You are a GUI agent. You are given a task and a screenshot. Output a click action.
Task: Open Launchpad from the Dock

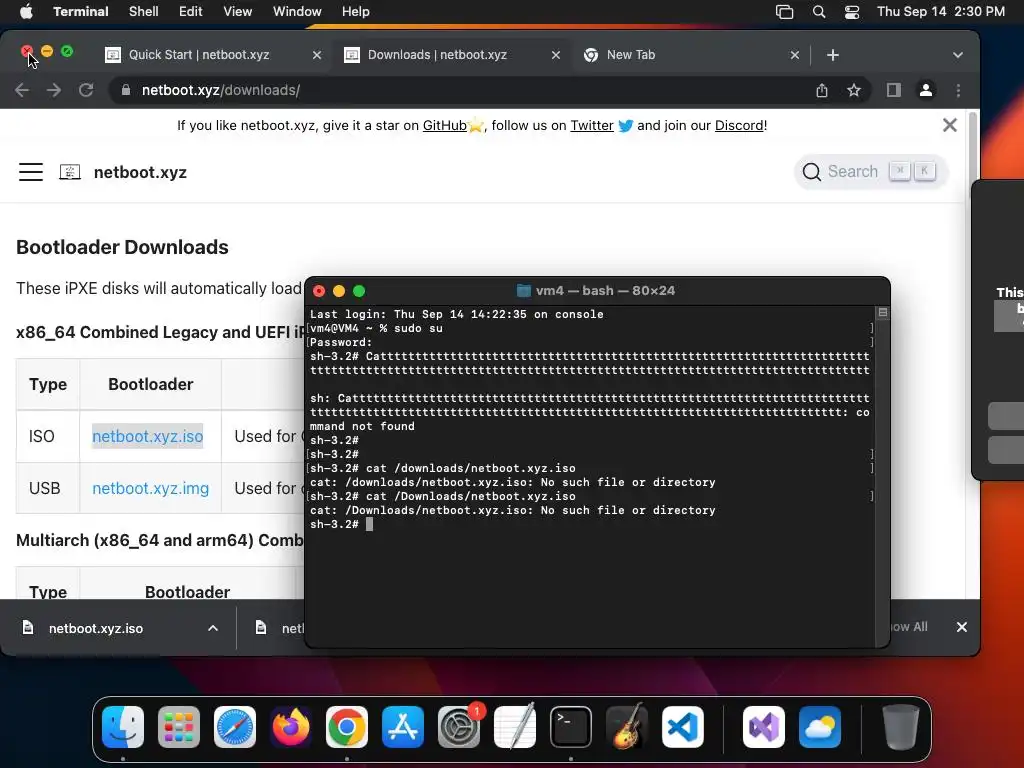coord(179,727)
